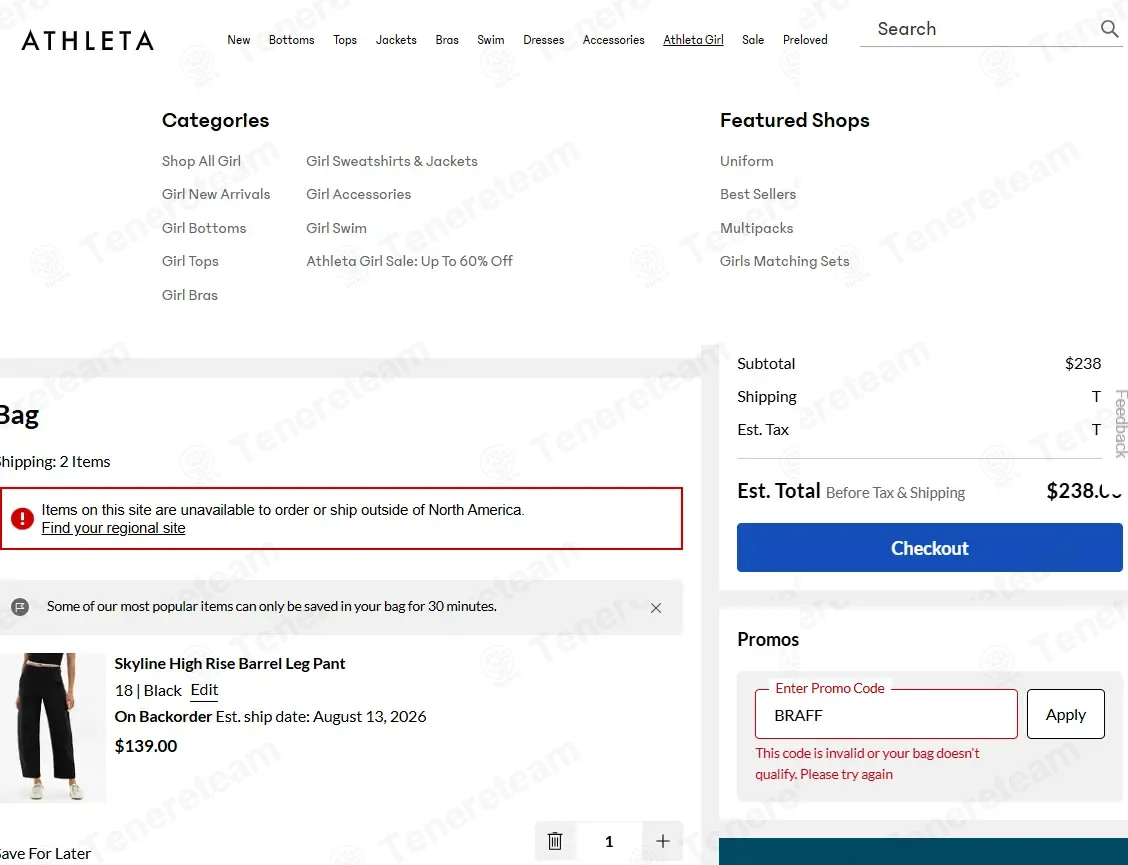Click the Categories heading
This screenshot has width=1128, height=865.
pyautogui.click(x=215, y=120)
